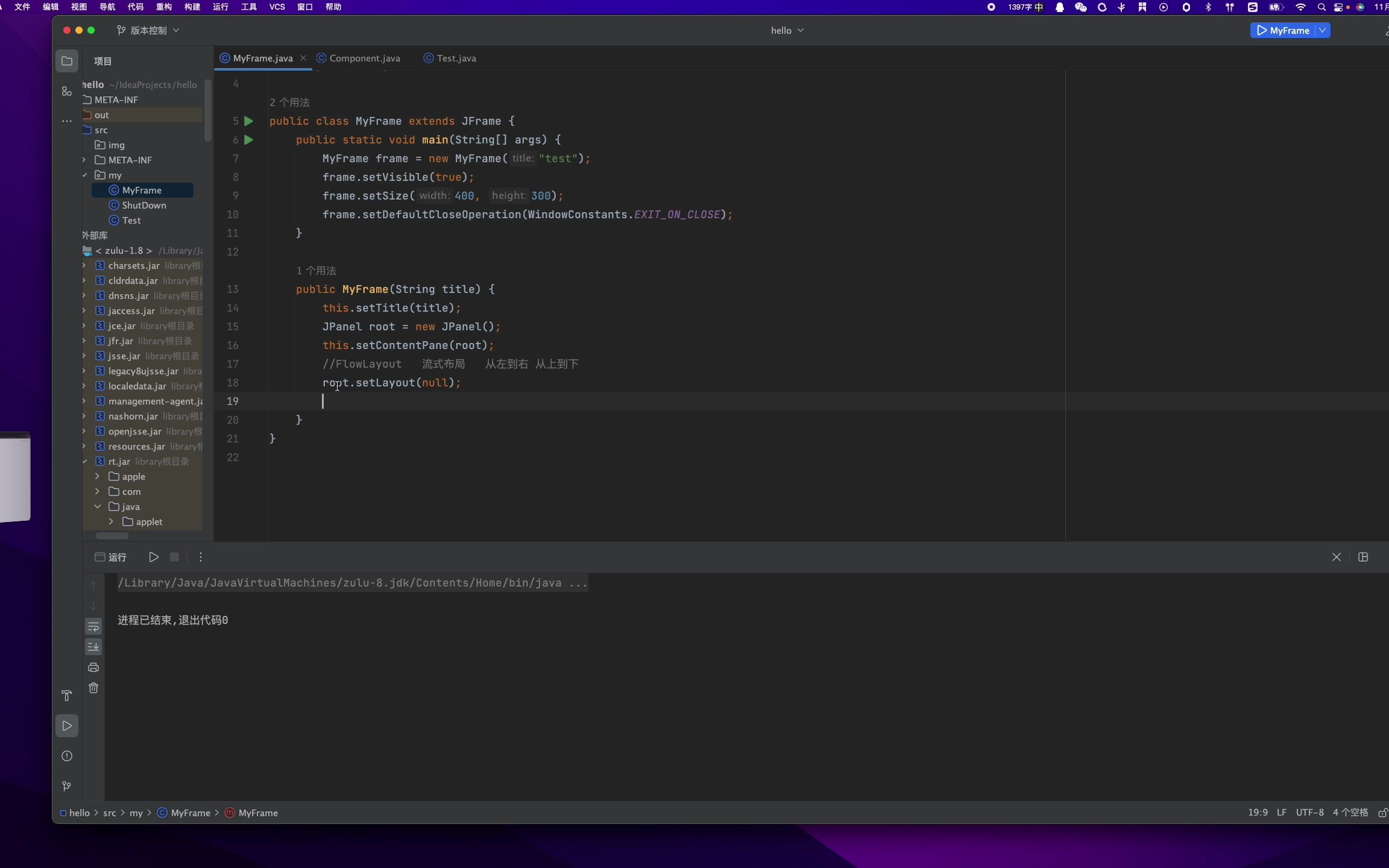Change LF line separator setting
Viewport: 1389px width, 868px height.
click(x=1282, y=813)
